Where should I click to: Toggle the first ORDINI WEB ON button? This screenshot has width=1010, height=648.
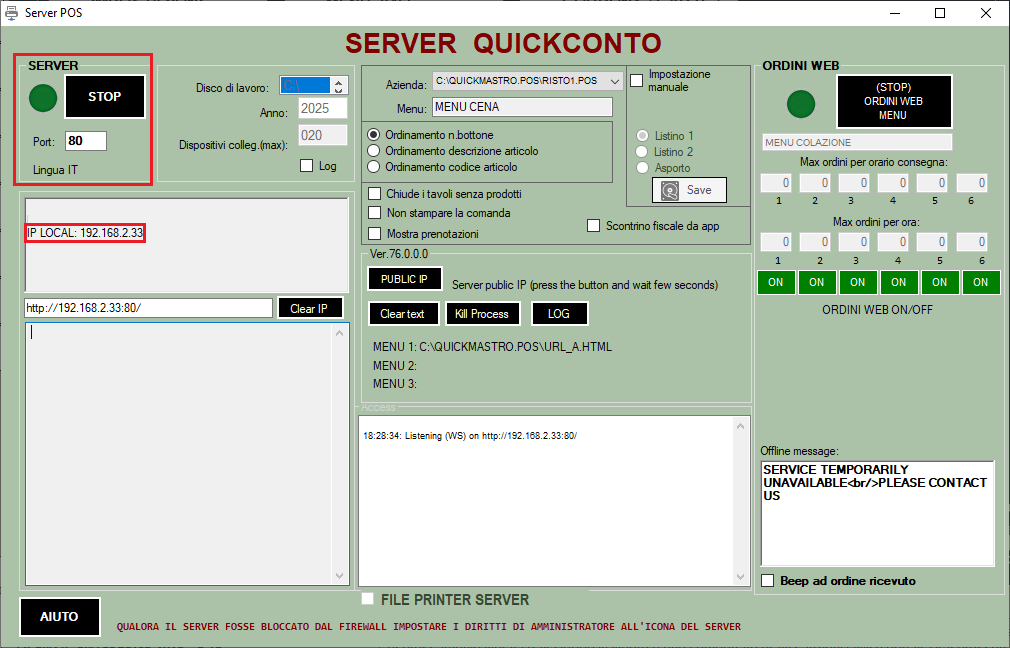coord(776,282)
